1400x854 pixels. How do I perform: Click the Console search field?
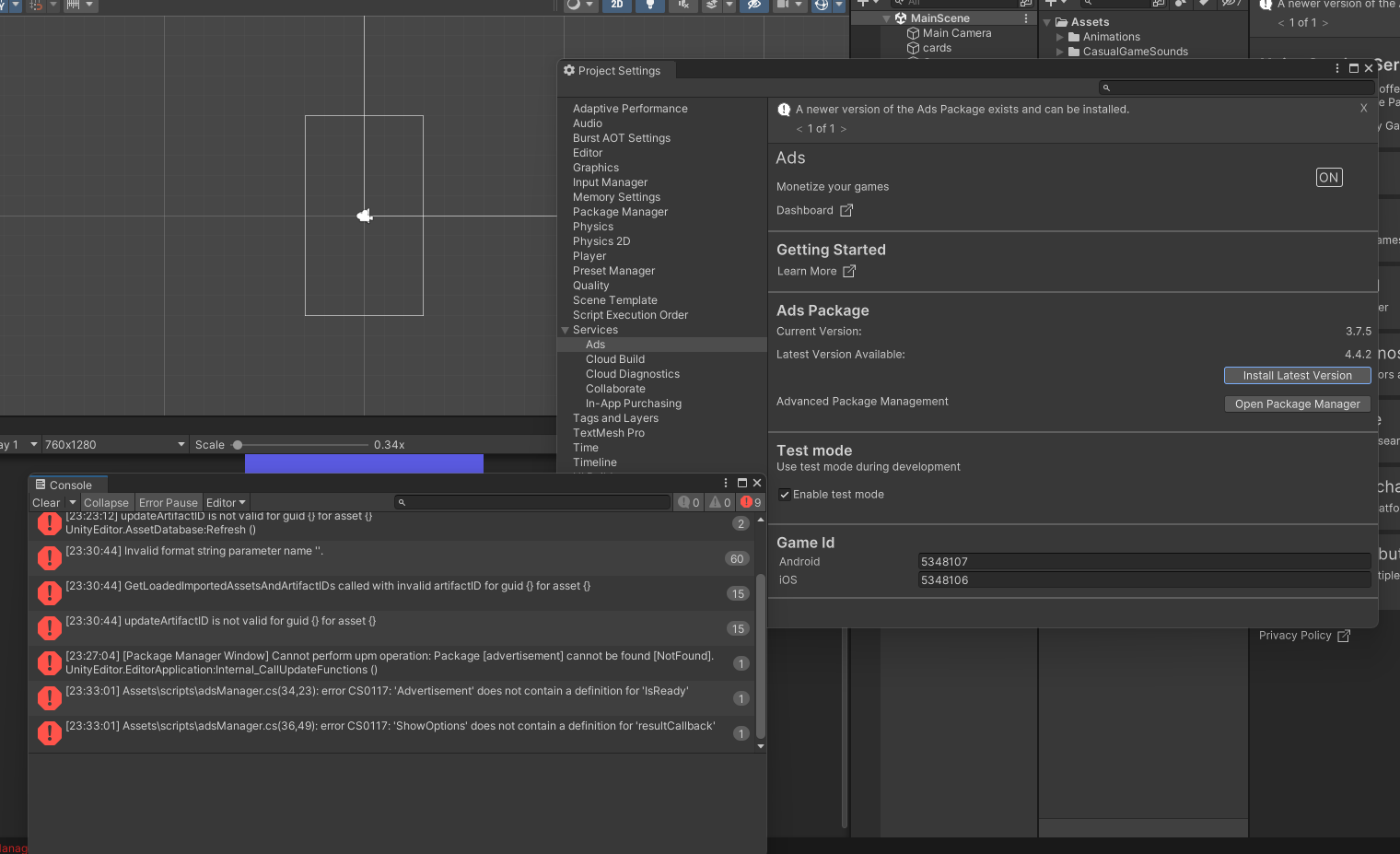pos(532,502)
